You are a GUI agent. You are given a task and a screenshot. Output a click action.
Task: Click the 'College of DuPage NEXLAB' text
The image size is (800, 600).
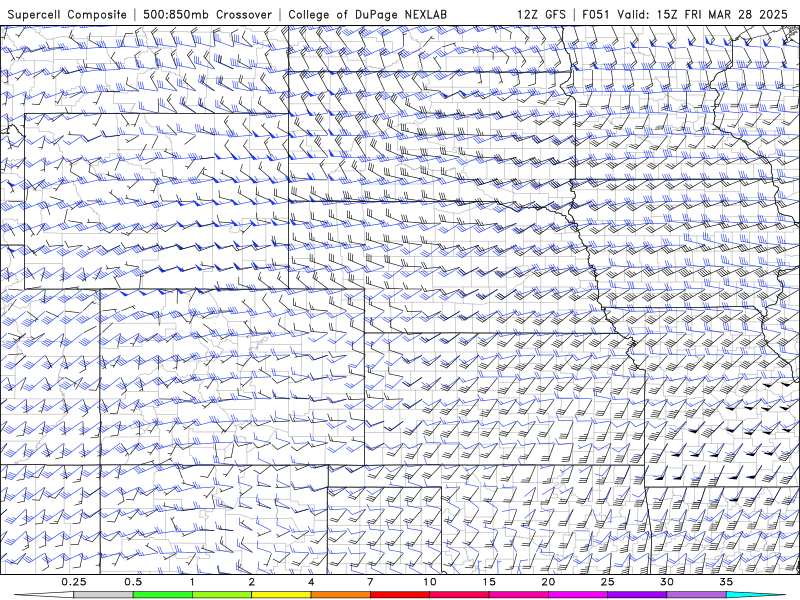367,14
